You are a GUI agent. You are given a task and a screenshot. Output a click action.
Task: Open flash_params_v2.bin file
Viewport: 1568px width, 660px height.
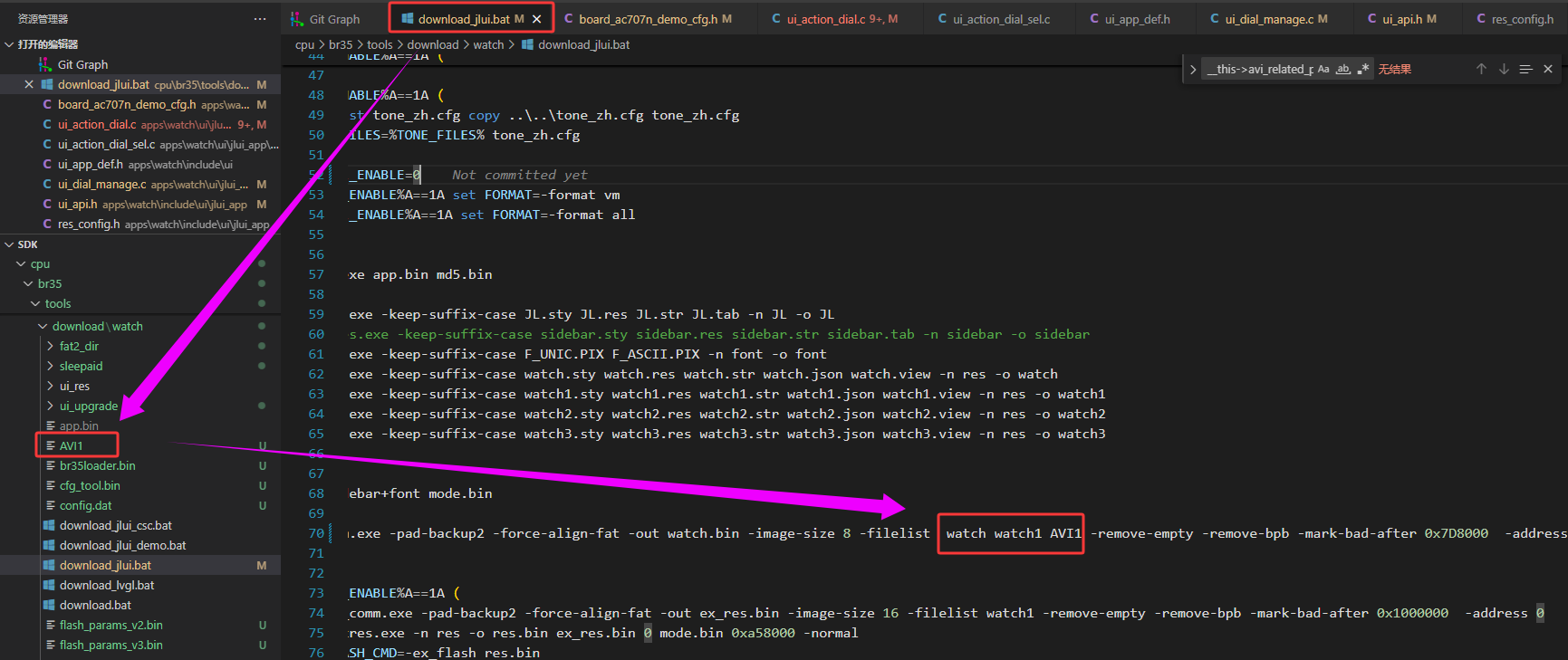tap(111, 625)
